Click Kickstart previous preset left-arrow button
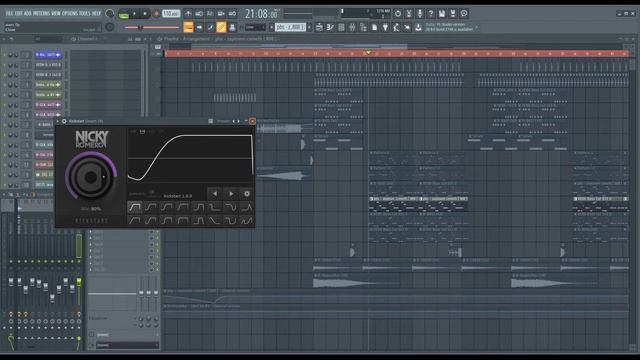Image resolution: width=640 pixels, height=360 pixels. [x=215, y=194]
